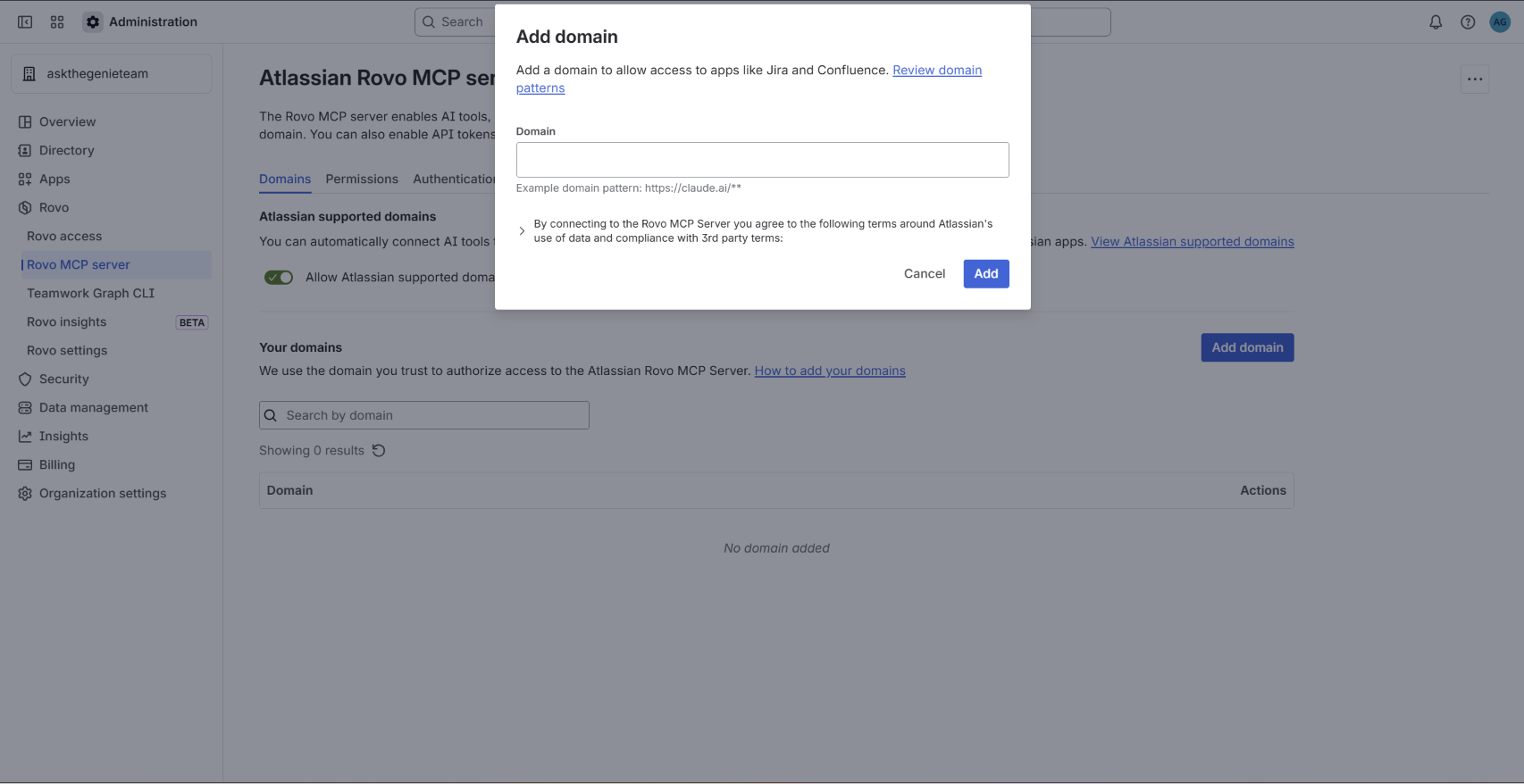Screen dimensions: 1524x784
Task: Click the Overview icon in the sidebar
Action: click(25, 122)
